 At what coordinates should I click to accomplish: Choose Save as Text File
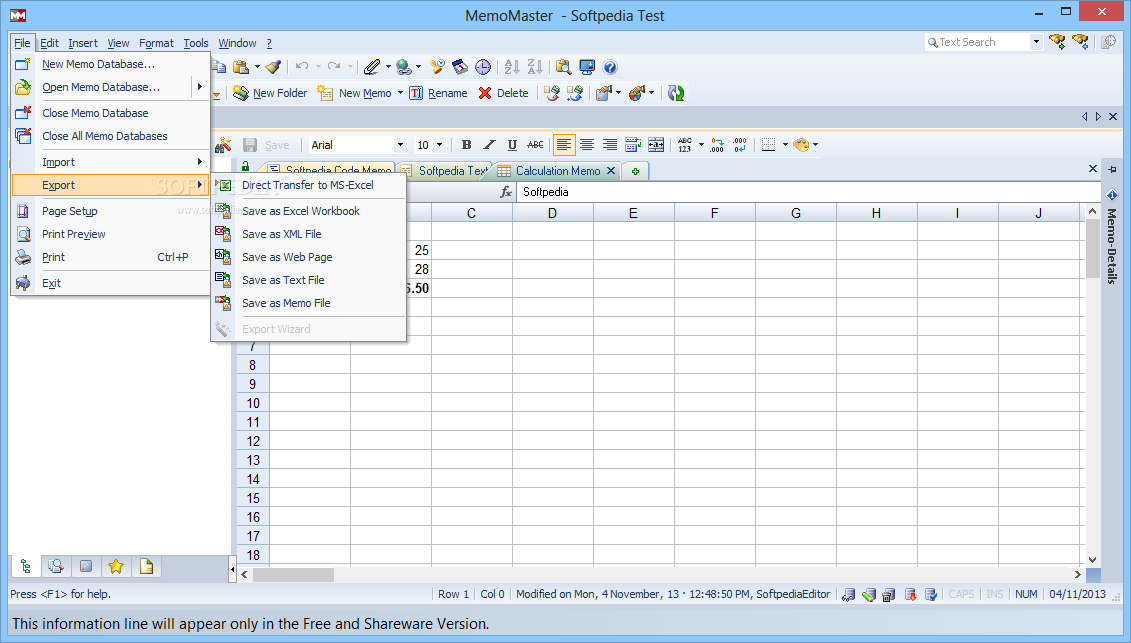[x=309, y=280]
